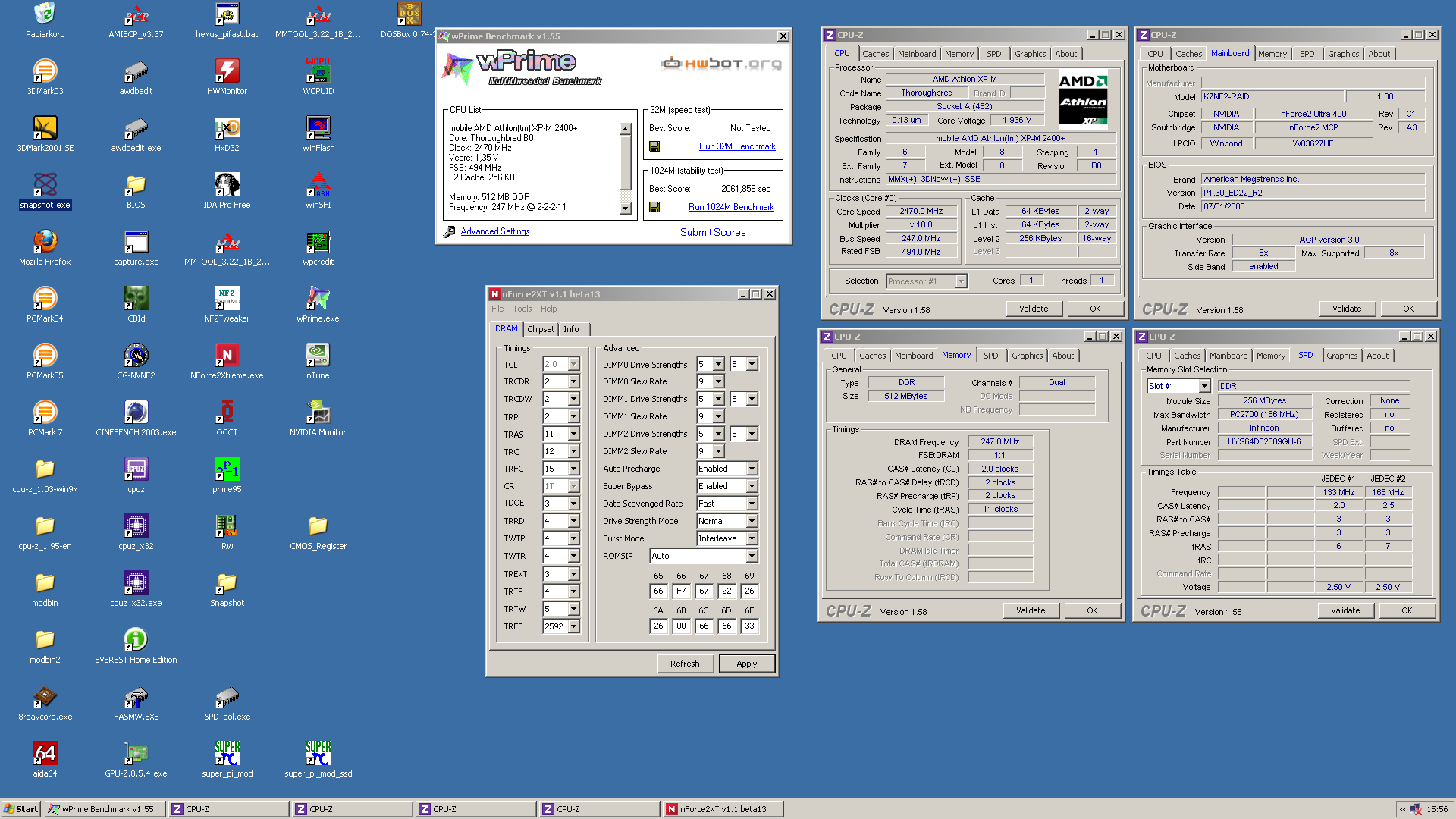Viewport: 1456px width, 819px height.
Task: Select the snapshot.exe desktop icon
Action: click(x=45, y=191)
